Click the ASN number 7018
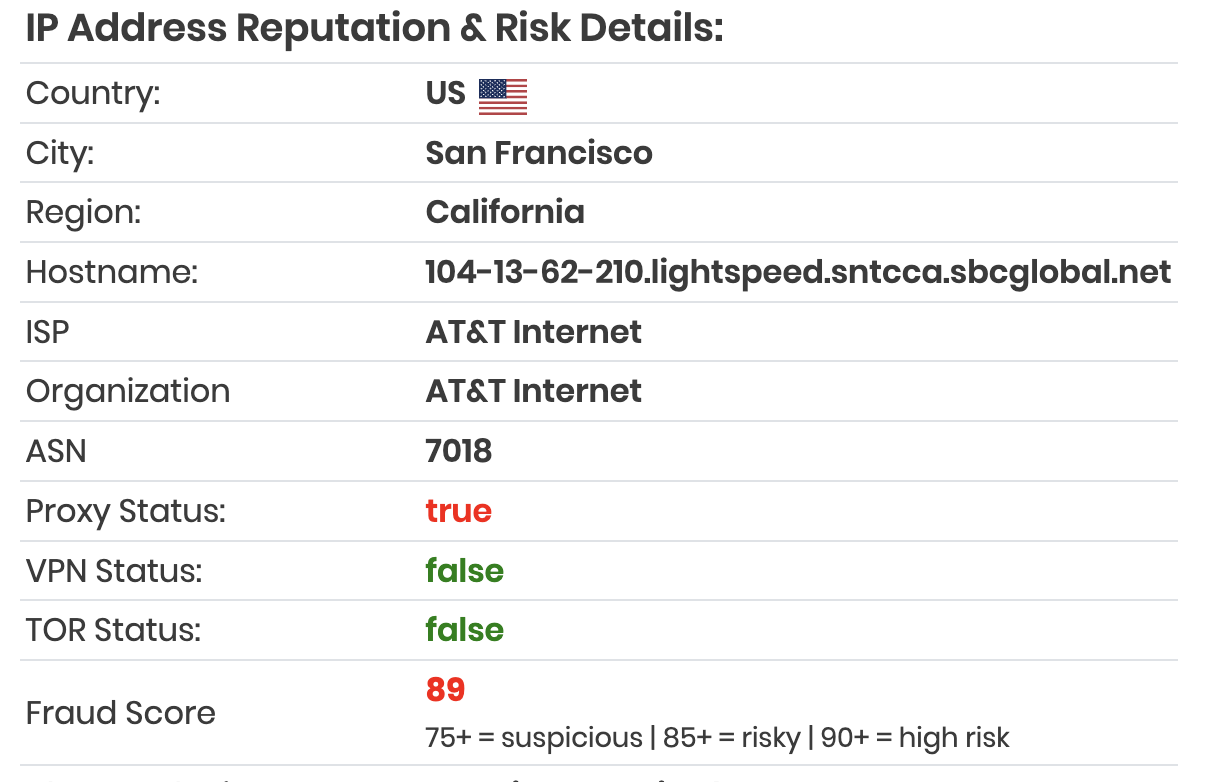The image size is (1222, 782). pos(459,451)
